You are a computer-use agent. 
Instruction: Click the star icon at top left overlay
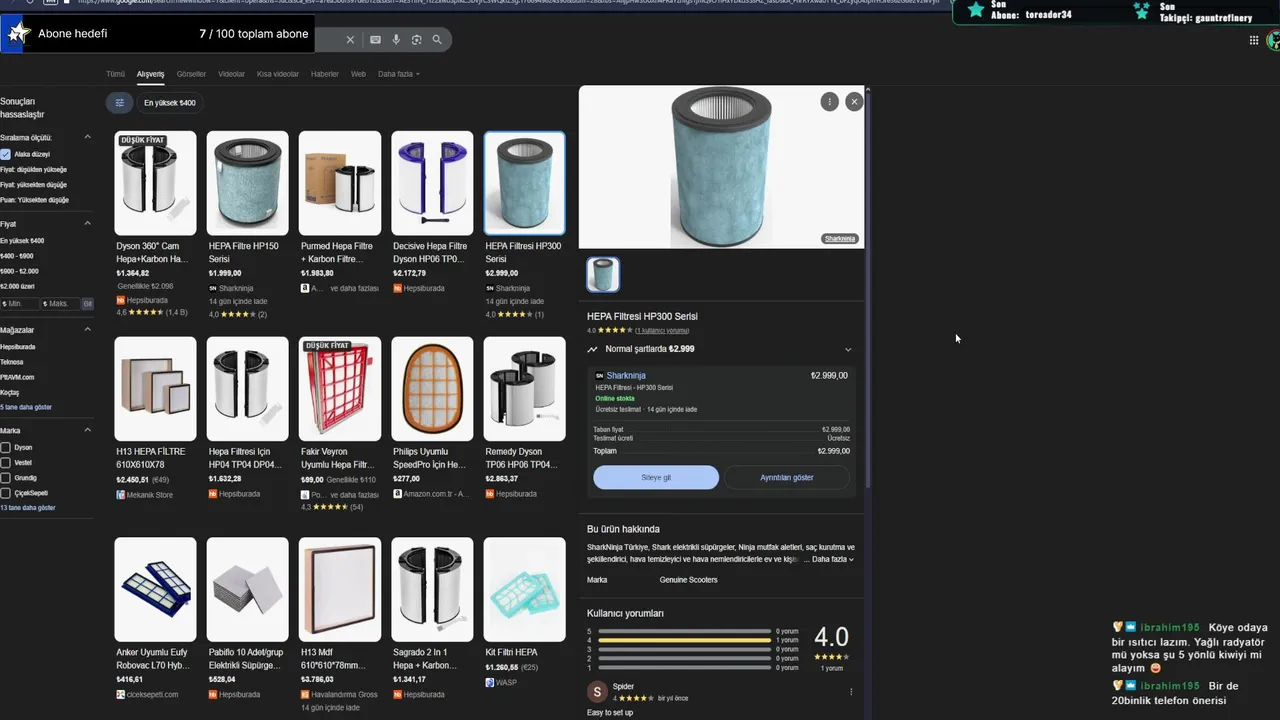pos(17,33)
